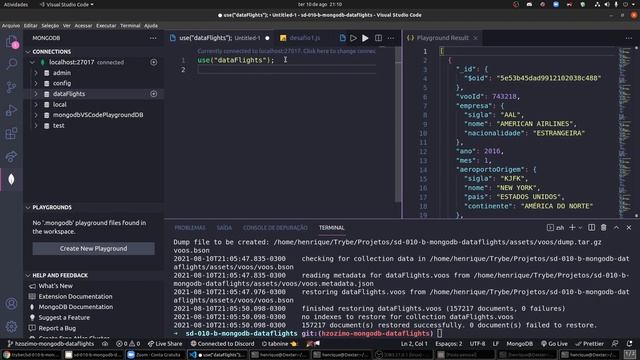The height and width of the screenshot is (360, 640).
Task: Switch to PROBLEMAS panel tab
Action: pyautogui.click(x=190, y=228)
